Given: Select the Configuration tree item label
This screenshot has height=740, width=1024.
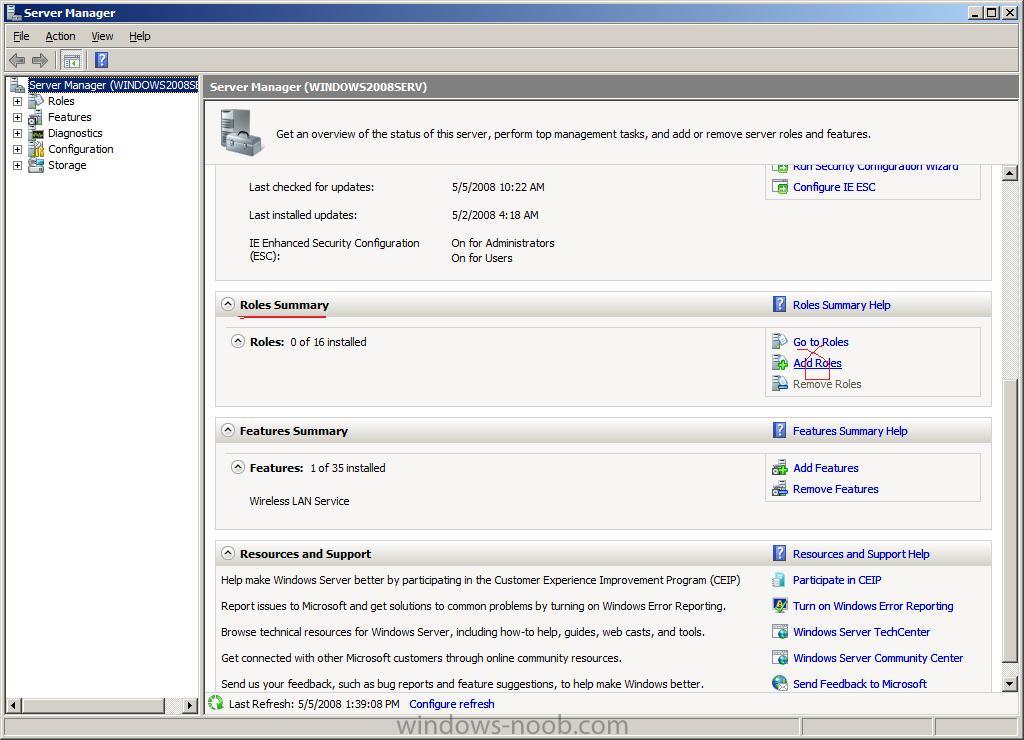Looking at the screenshot, I should coord(80,150).
